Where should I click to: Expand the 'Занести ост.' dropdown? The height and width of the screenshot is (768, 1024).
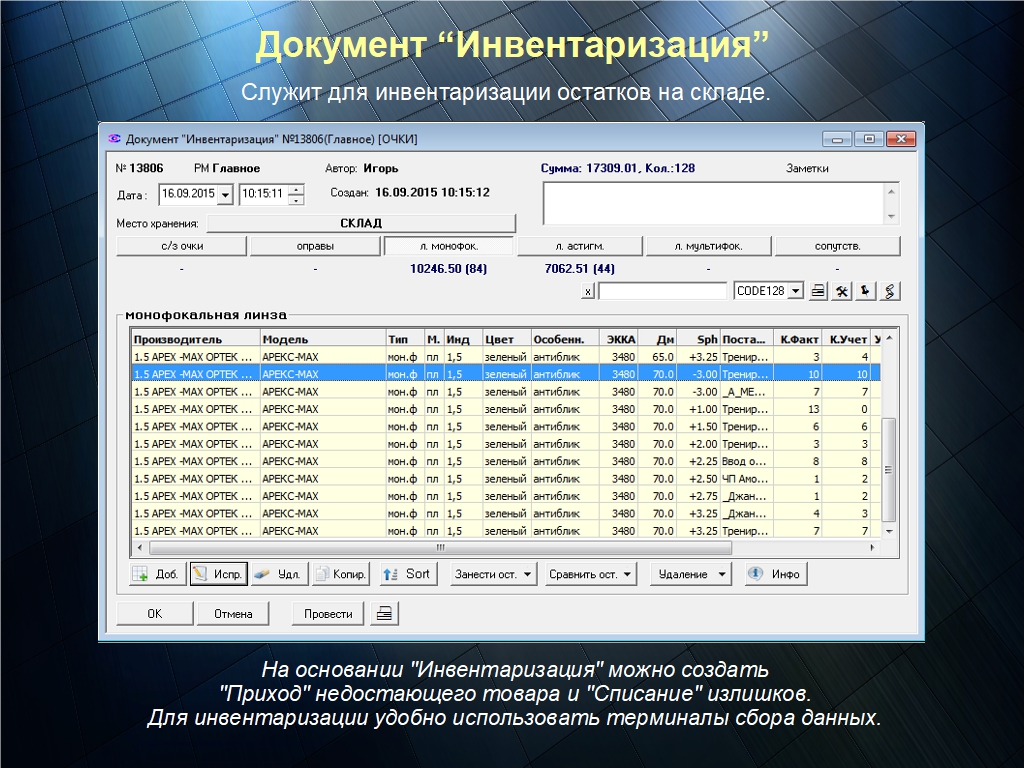[x=493, y=574]
